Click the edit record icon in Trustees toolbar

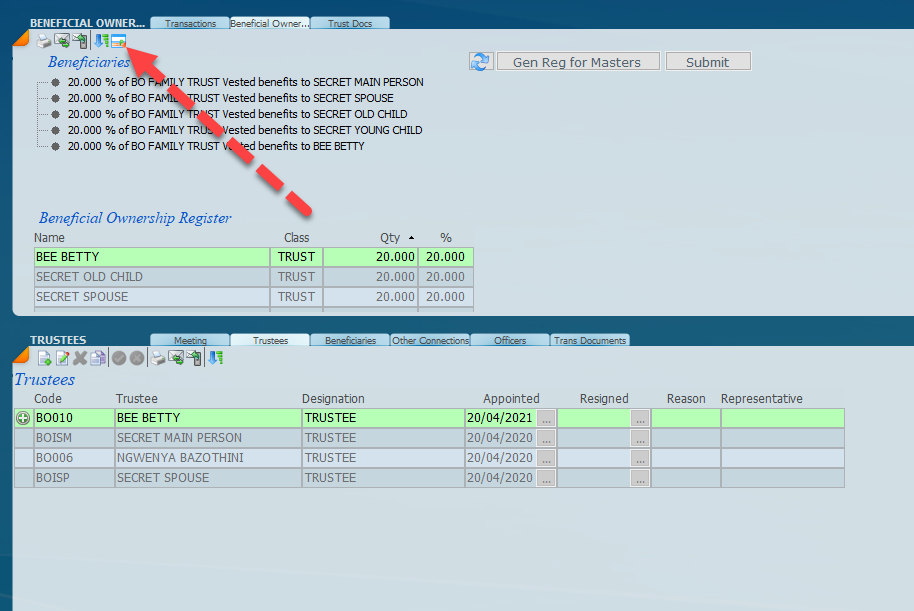[x=62, y=358]
